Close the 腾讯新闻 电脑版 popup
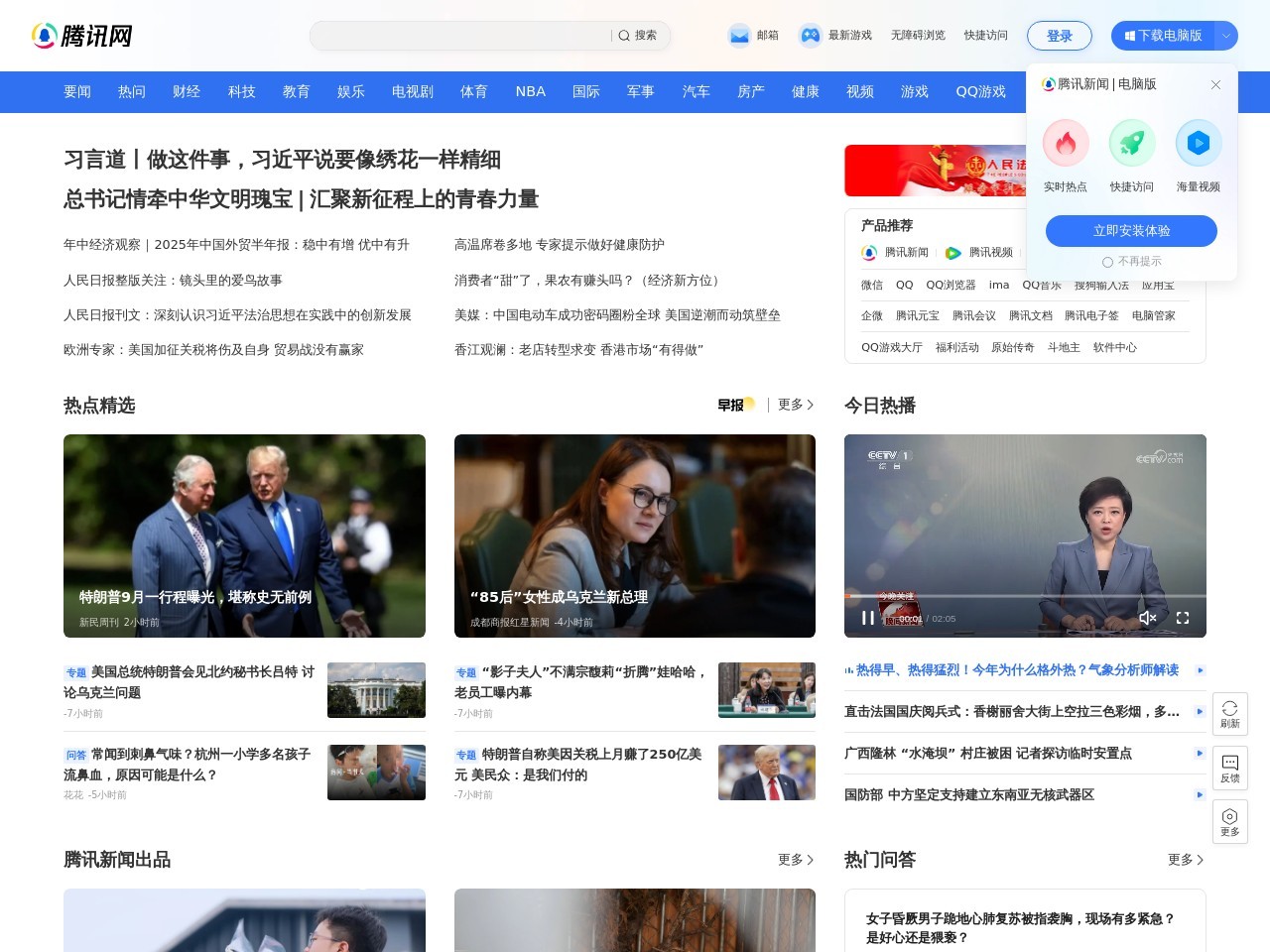 coord(1215,85)
